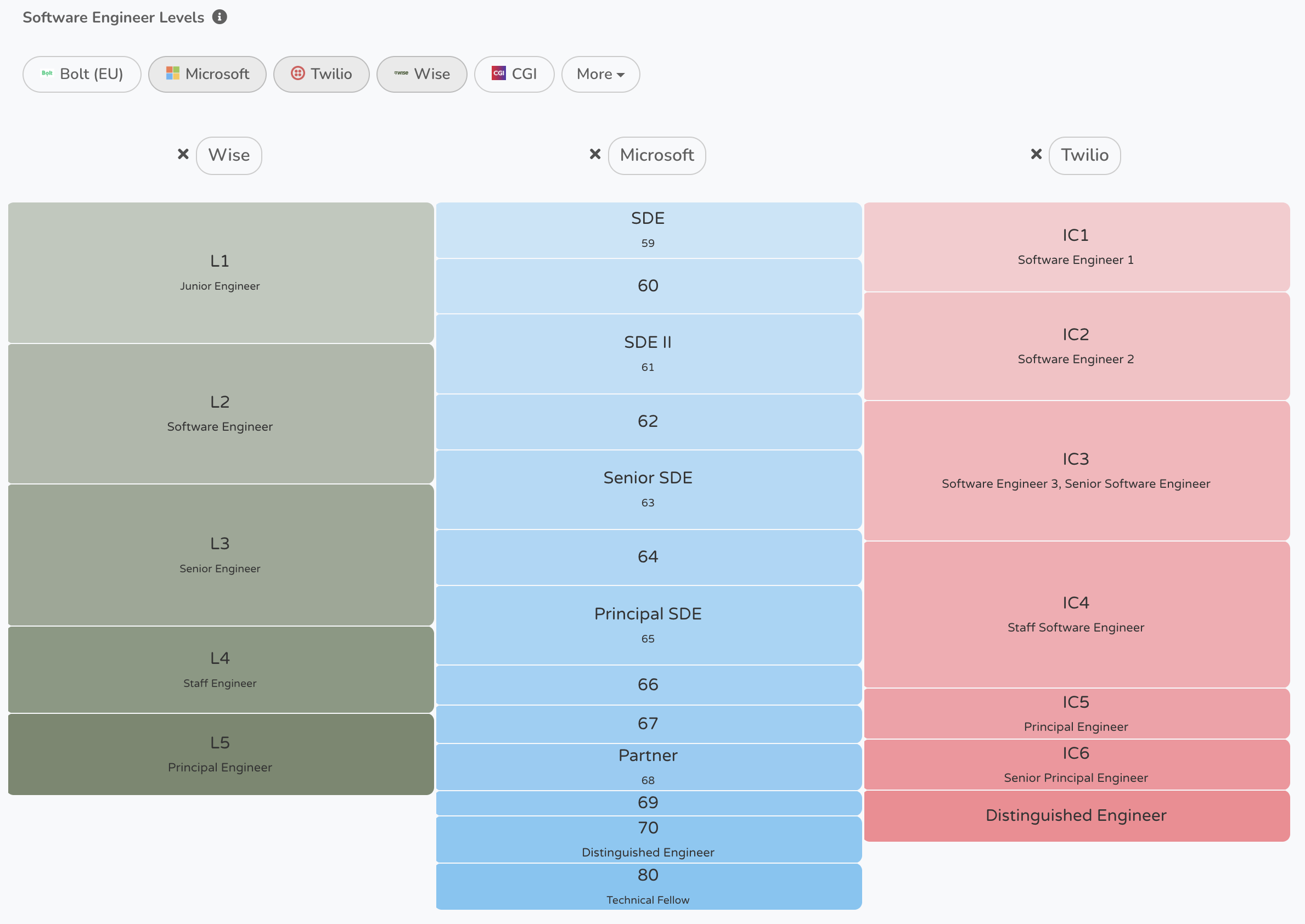1305x924 pixels.
Task: Remove the Wise column with its X
Action: click(x=183, y=154)
